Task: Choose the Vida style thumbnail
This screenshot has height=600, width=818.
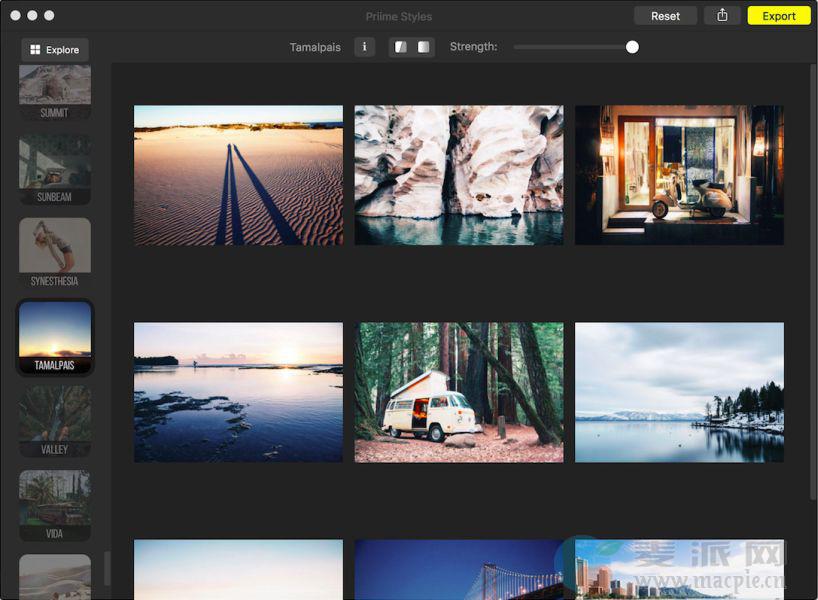Action: [x=55, y=505]
